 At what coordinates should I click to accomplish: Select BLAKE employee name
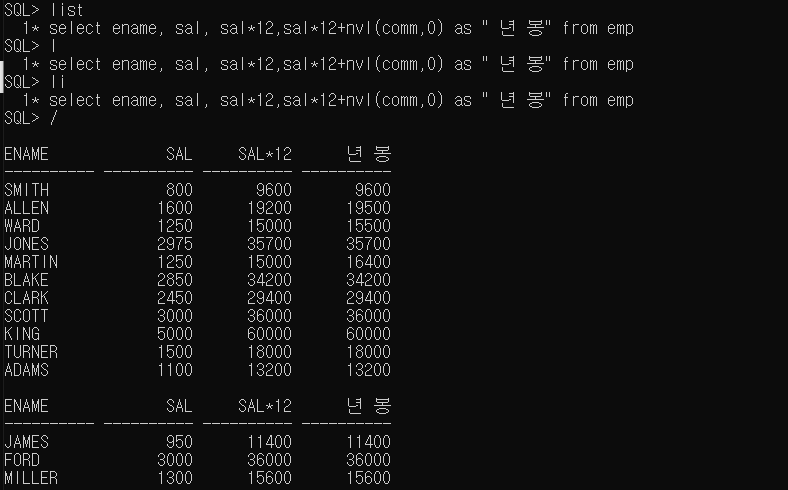[x=27, y=280]
